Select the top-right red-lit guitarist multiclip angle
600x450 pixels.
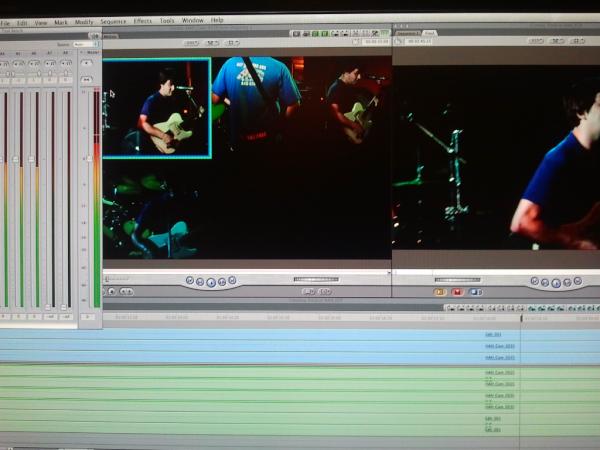point(347,104)
